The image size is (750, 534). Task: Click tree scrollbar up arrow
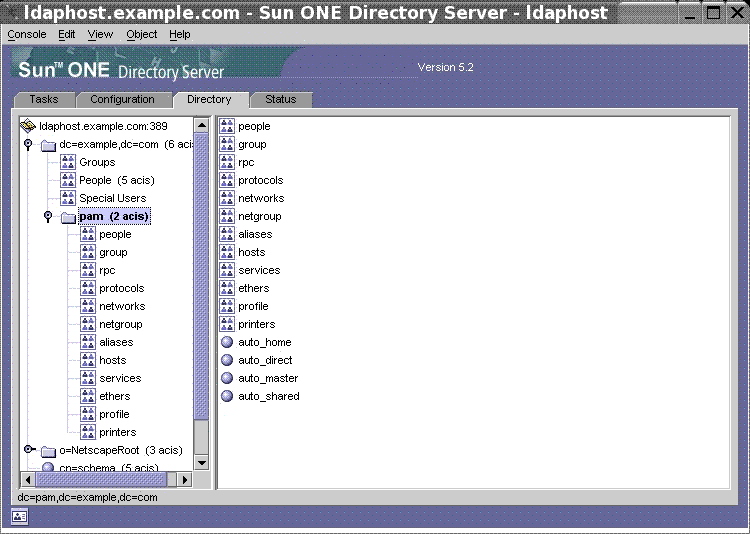point(202,126)
